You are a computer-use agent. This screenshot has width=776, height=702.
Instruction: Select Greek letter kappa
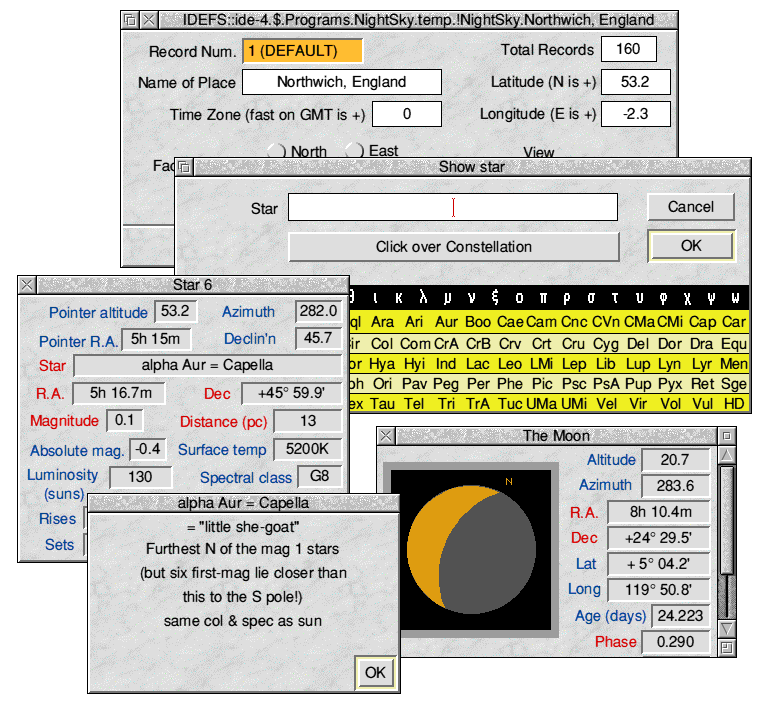click(x=399, y=297)
